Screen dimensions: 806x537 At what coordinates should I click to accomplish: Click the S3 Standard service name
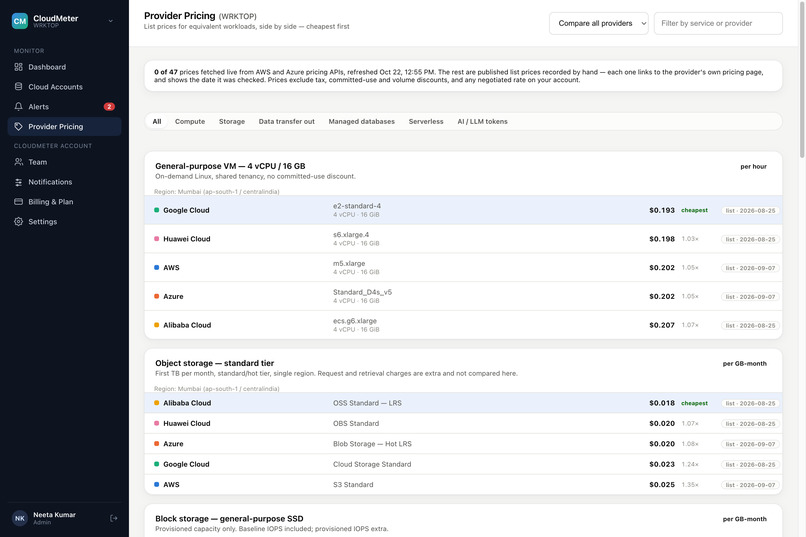[x=353, y=485]
